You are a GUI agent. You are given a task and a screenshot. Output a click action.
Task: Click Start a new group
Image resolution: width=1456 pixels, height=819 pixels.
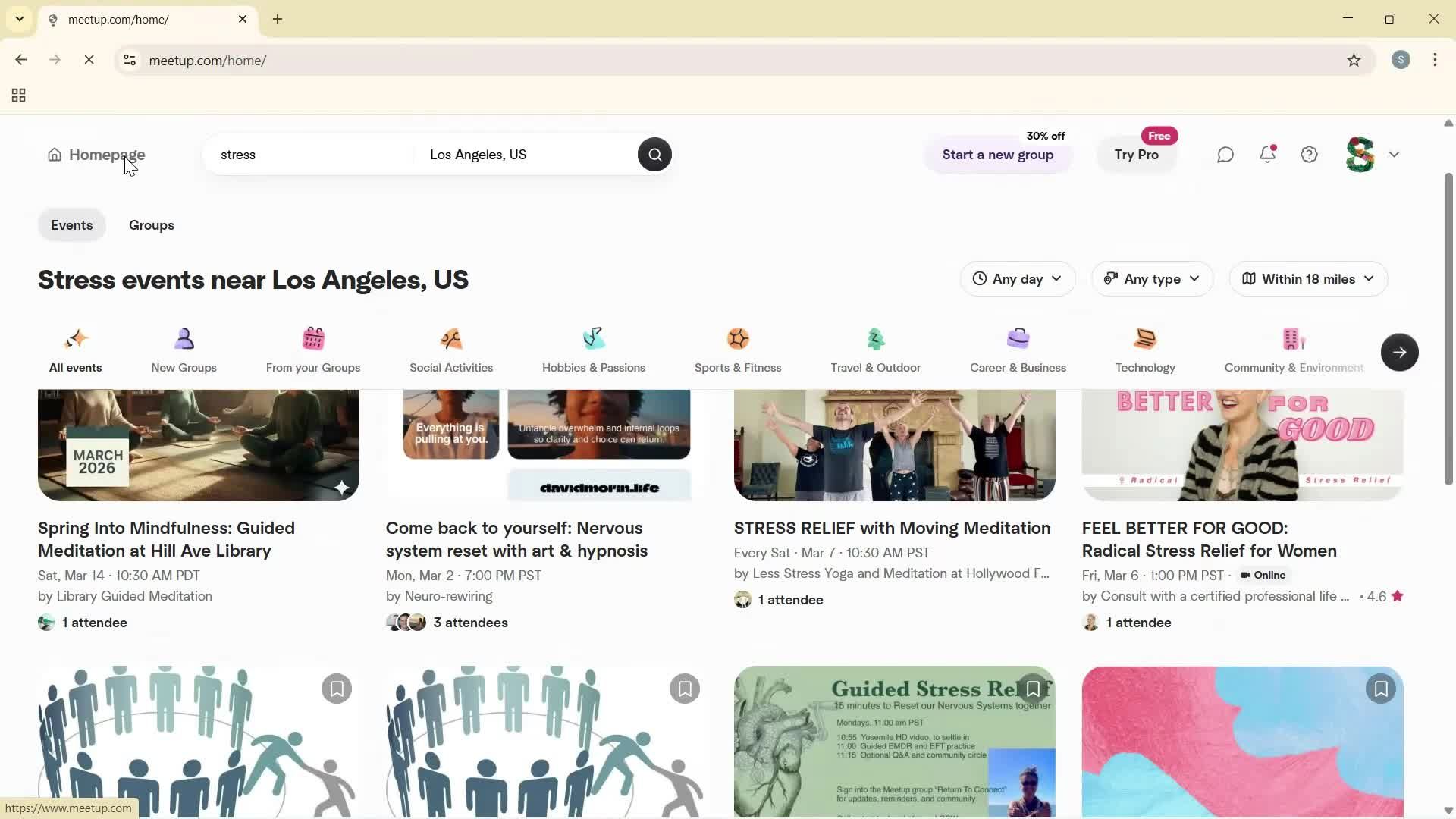[997, 154]
